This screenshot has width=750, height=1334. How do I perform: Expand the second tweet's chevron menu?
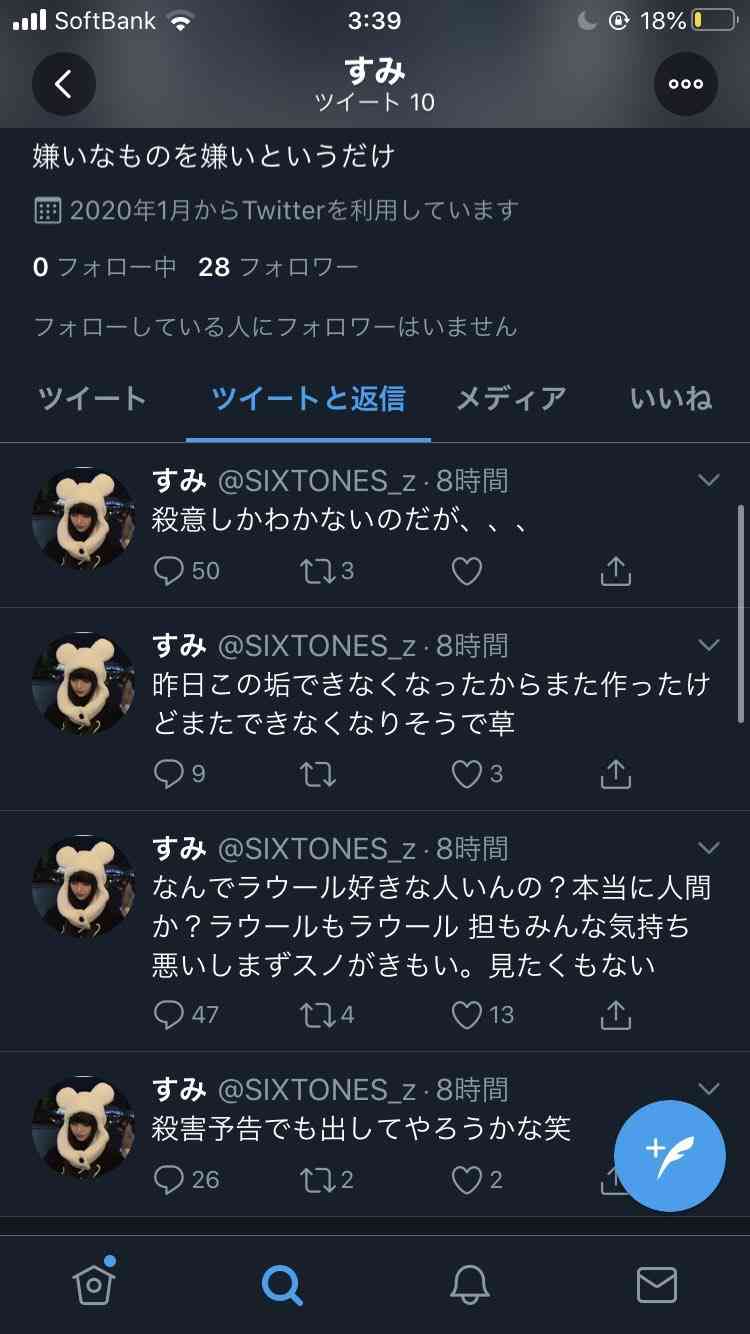708,645
